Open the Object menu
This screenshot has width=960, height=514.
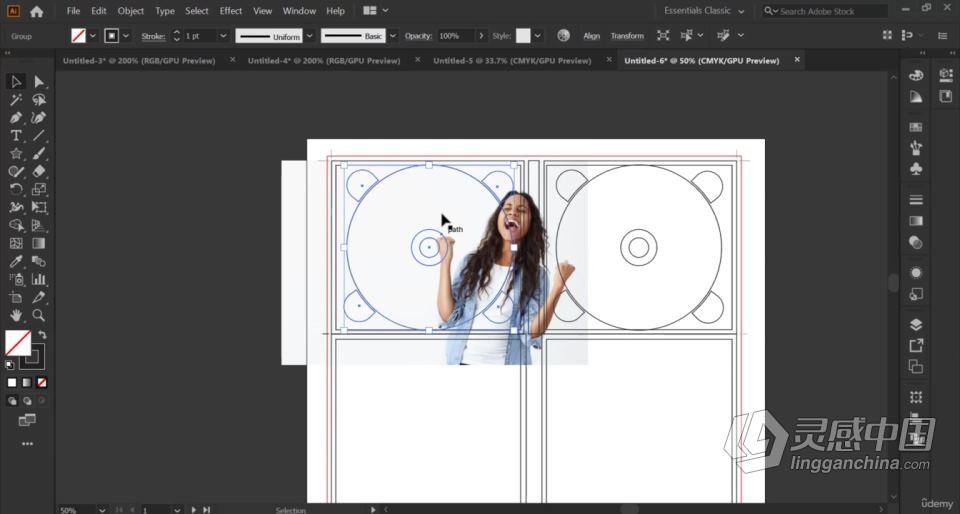pos(130,11)
